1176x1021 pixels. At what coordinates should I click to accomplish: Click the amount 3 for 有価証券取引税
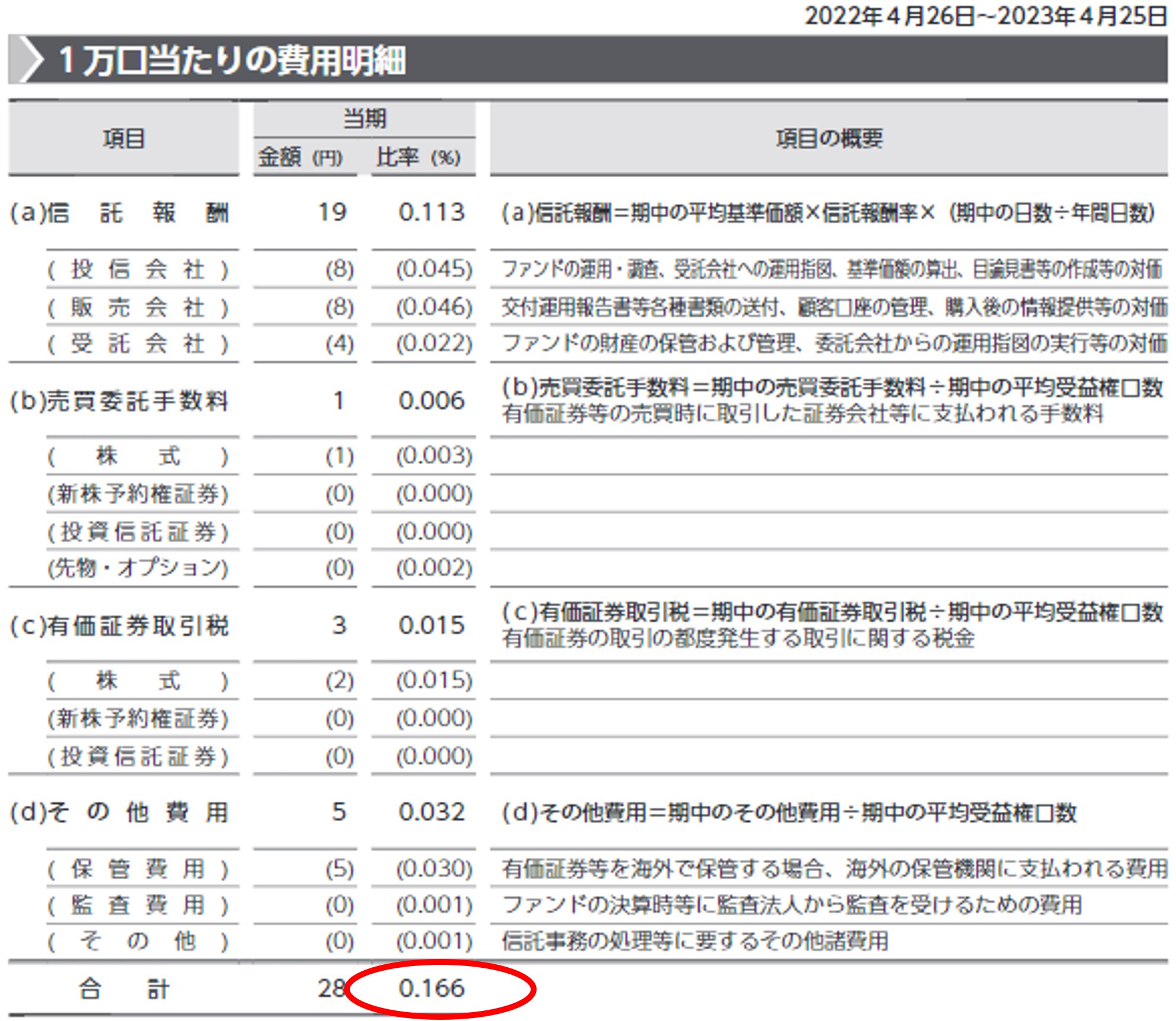(339, 625)
